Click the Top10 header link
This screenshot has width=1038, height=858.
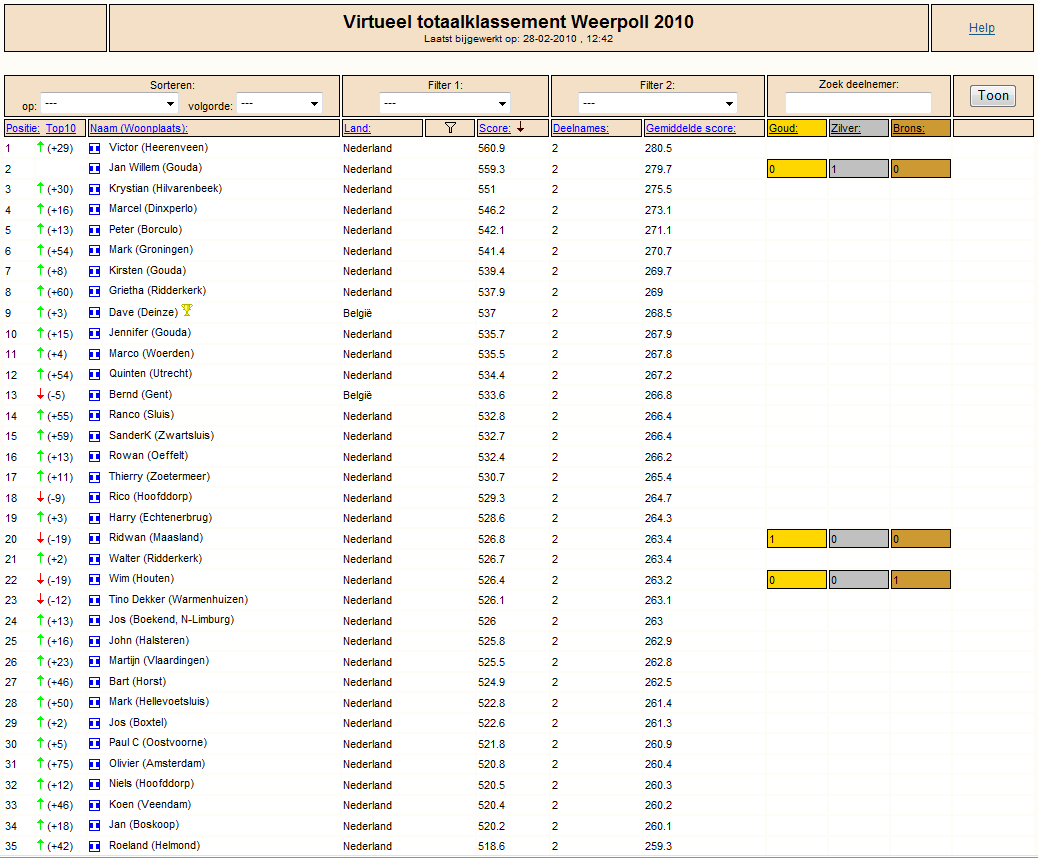(61, 128)
